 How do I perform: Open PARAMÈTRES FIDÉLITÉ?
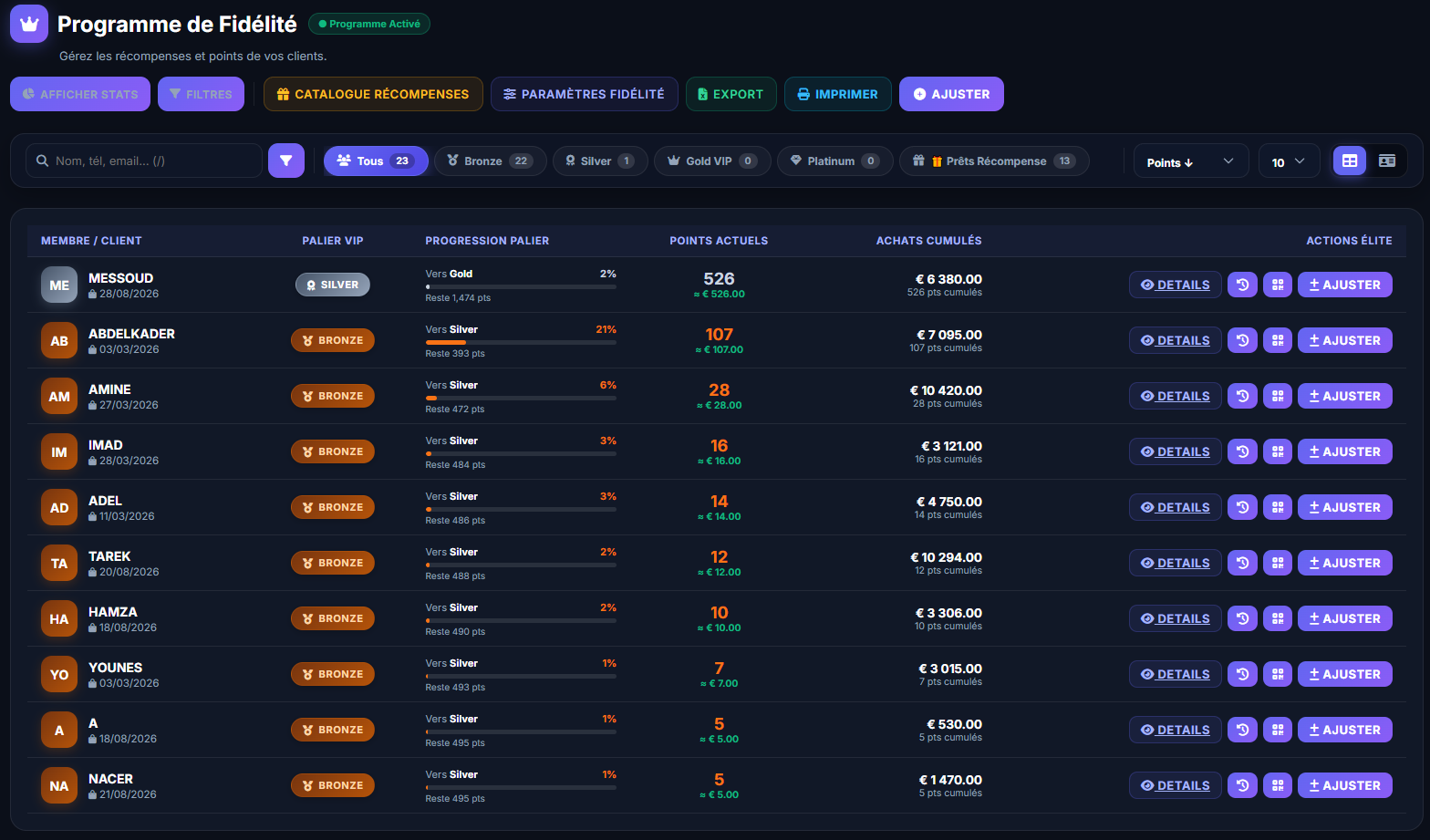point(585,94)
